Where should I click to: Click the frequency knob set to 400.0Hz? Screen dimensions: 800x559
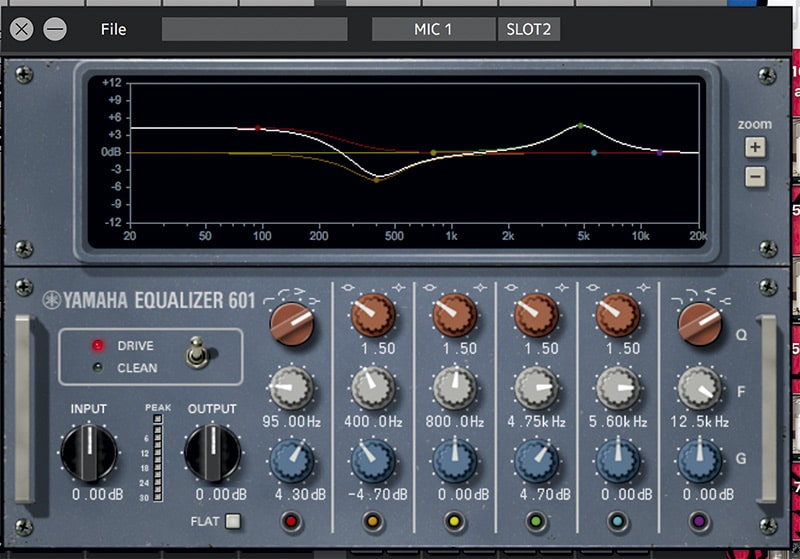tap(373, 388)
